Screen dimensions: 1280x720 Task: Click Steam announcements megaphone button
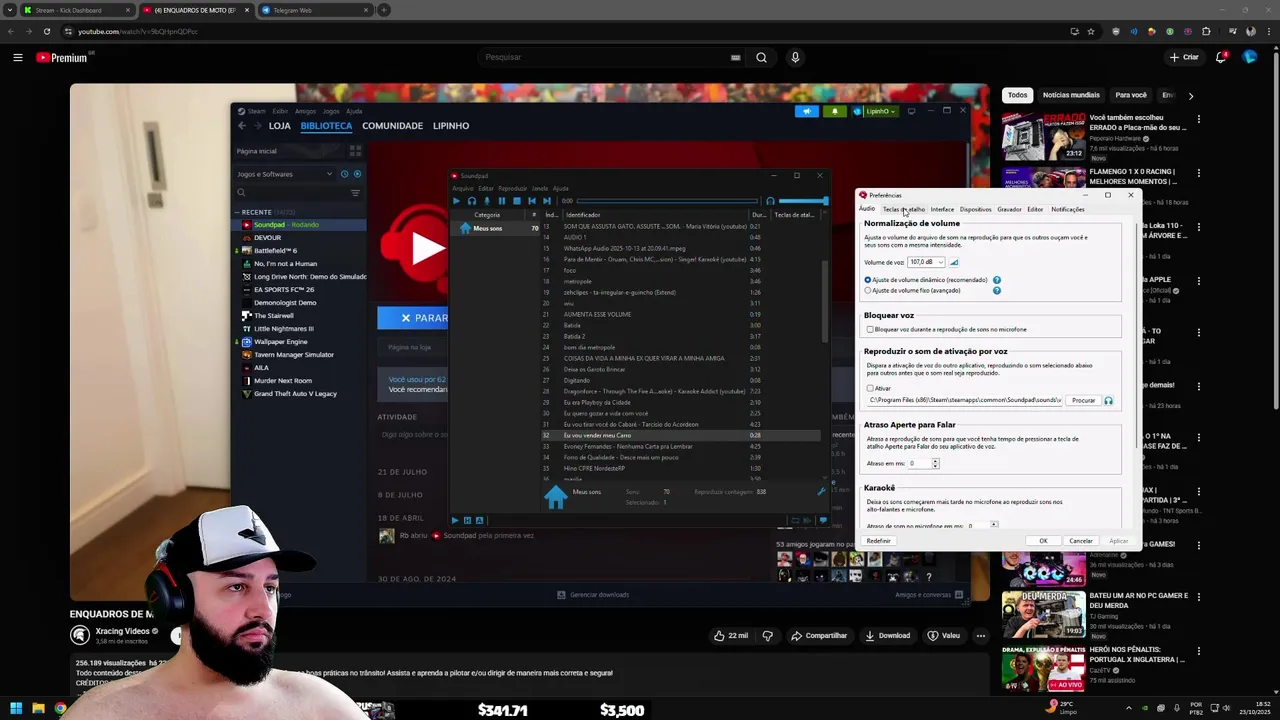(807, 111)
